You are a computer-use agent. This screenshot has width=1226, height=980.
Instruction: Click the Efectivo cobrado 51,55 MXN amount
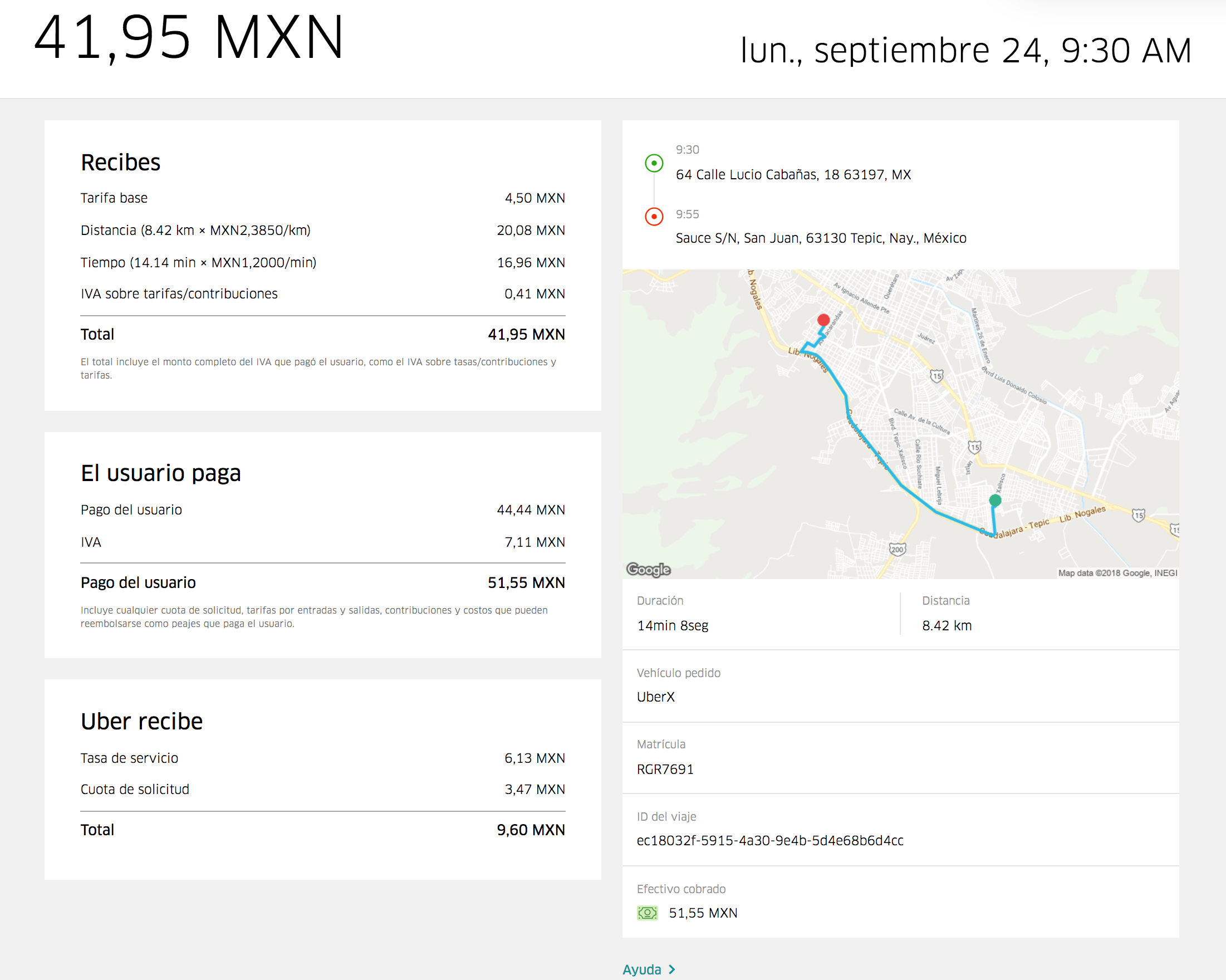click(703, 913)
